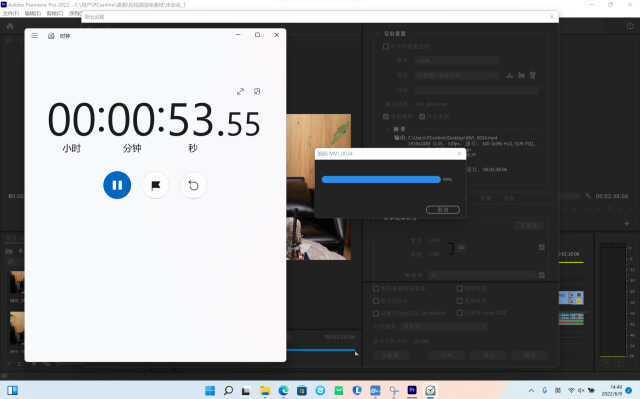Record a lap with the flag button
This screenshot has height=399, width=640.
point(156,186)
